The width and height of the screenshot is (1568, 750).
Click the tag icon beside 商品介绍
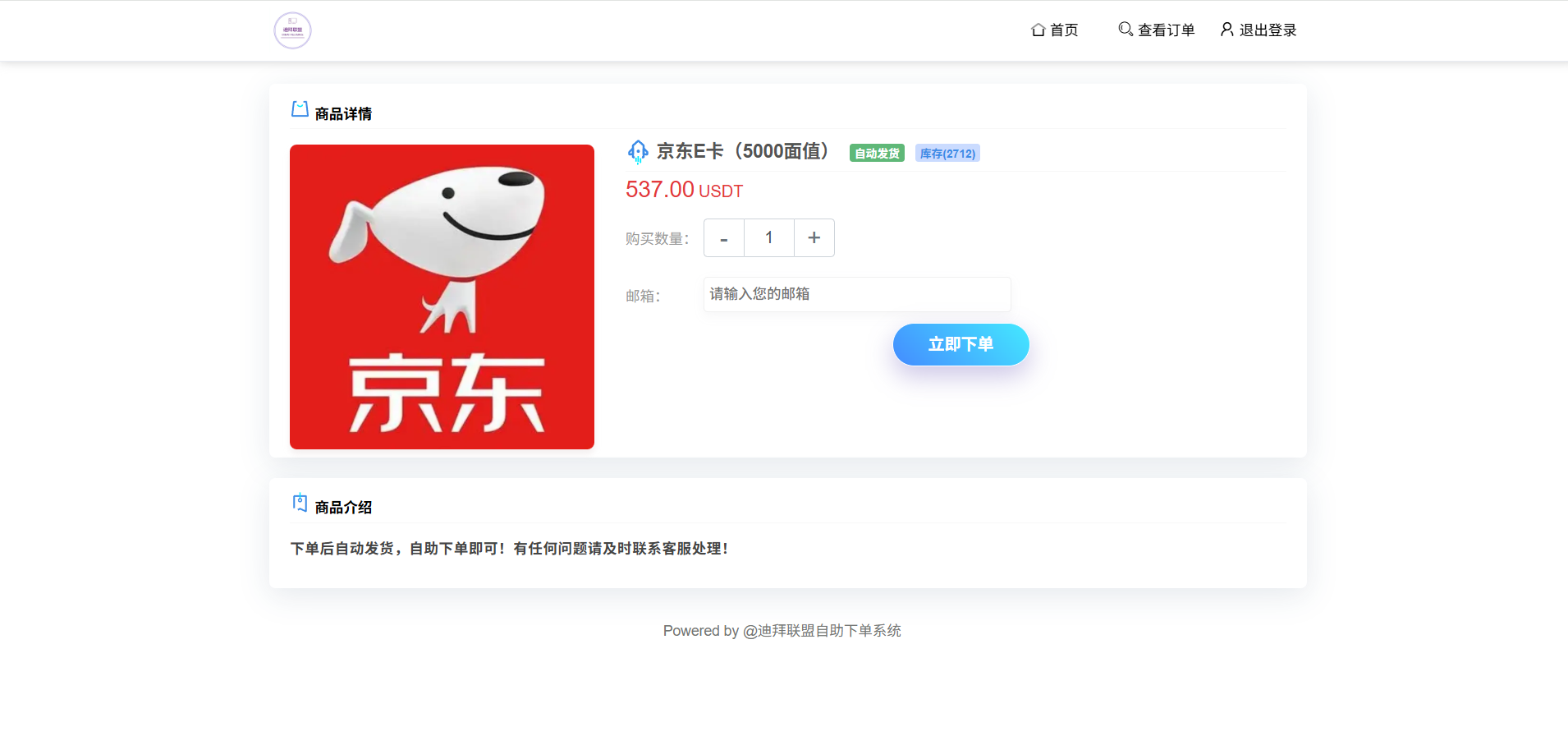[300, 503]
